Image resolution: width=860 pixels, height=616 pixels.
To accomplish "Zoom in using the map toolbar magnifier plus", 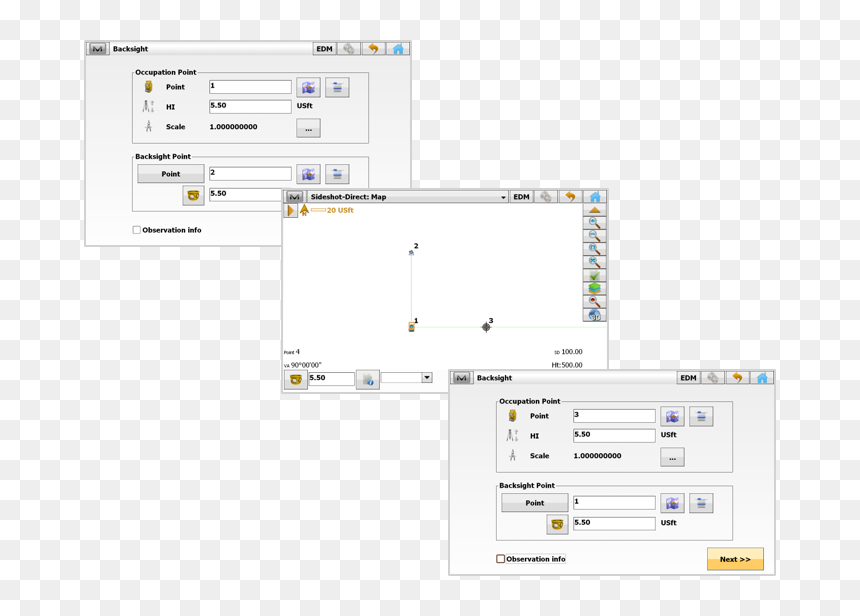I will click(594, 223).
